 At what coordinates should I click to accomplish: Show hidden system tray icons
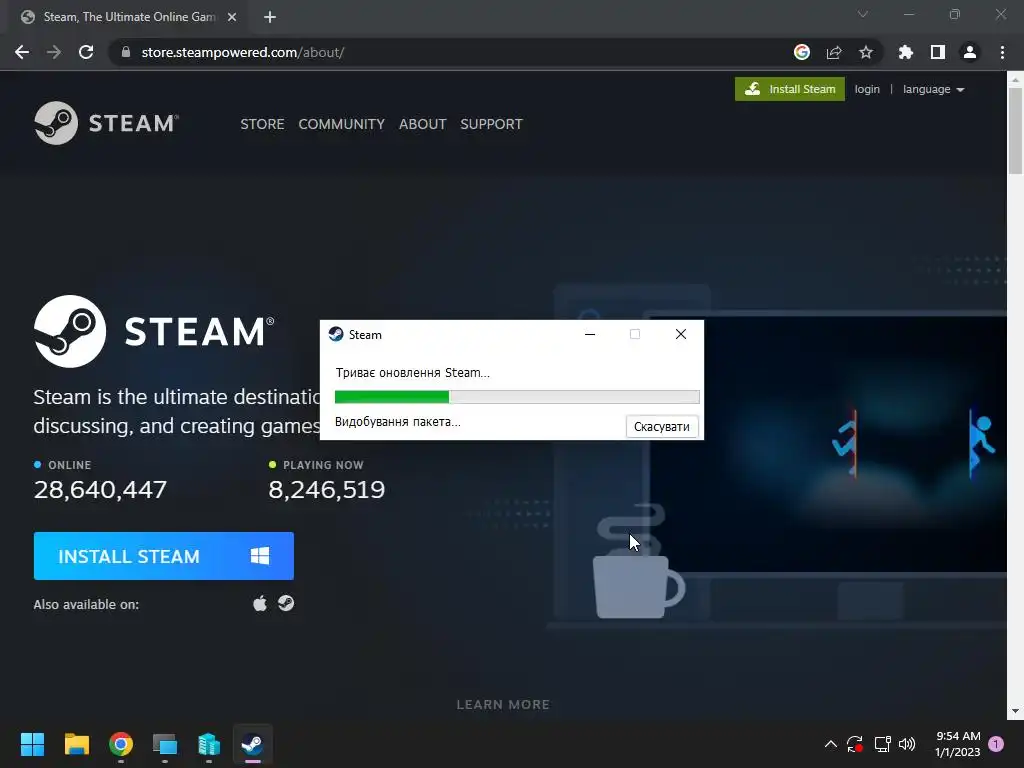831,744
